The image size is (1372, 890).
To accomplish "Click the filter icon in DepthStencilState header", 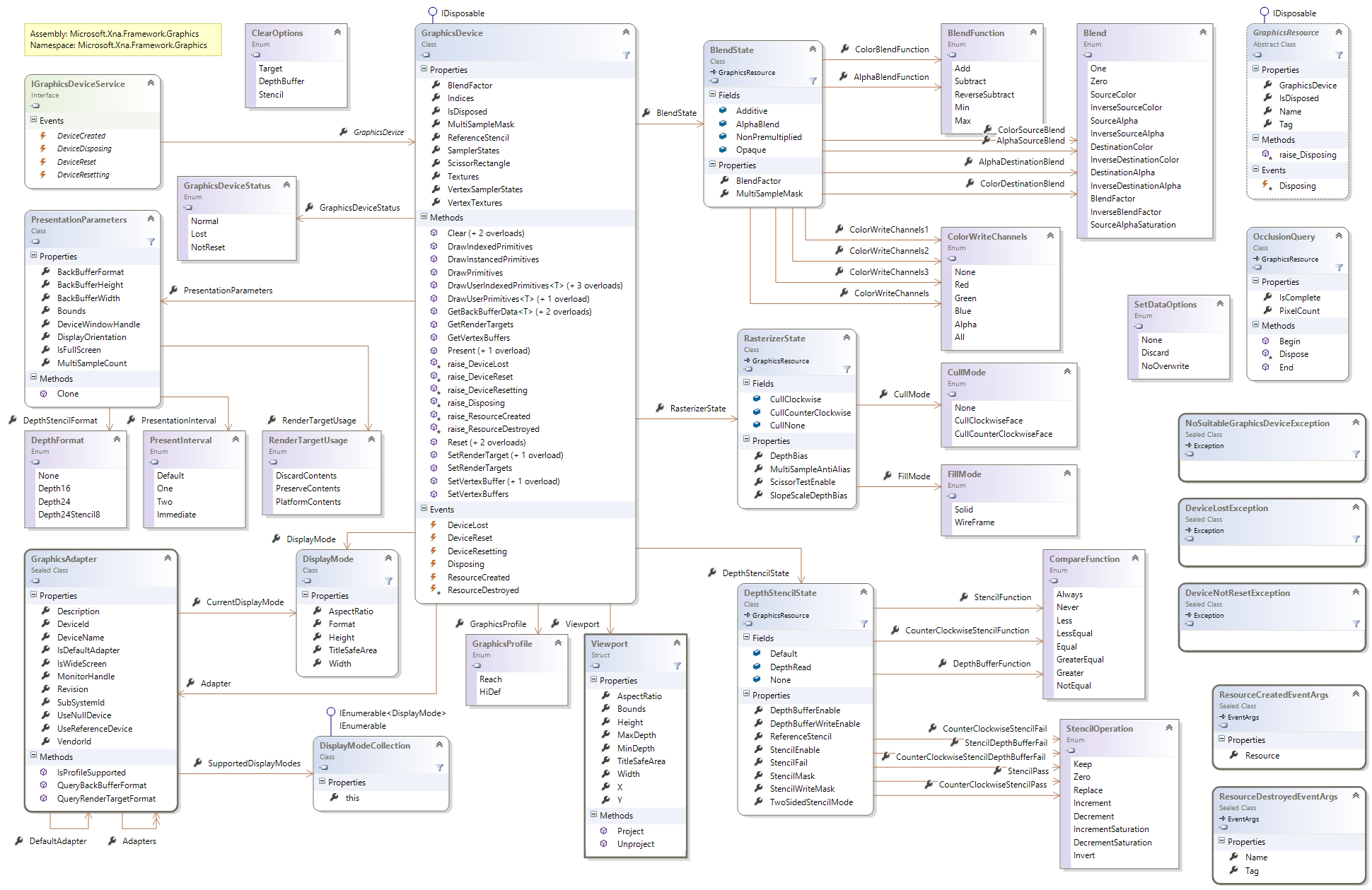I will coord(864,623).
